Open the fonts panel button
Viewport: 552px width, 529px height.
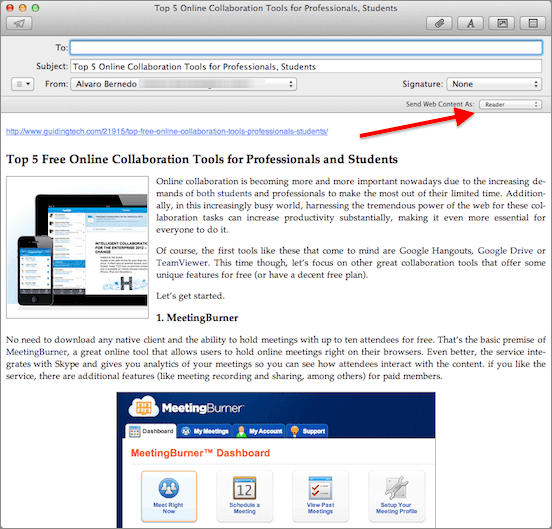(470, 24)
